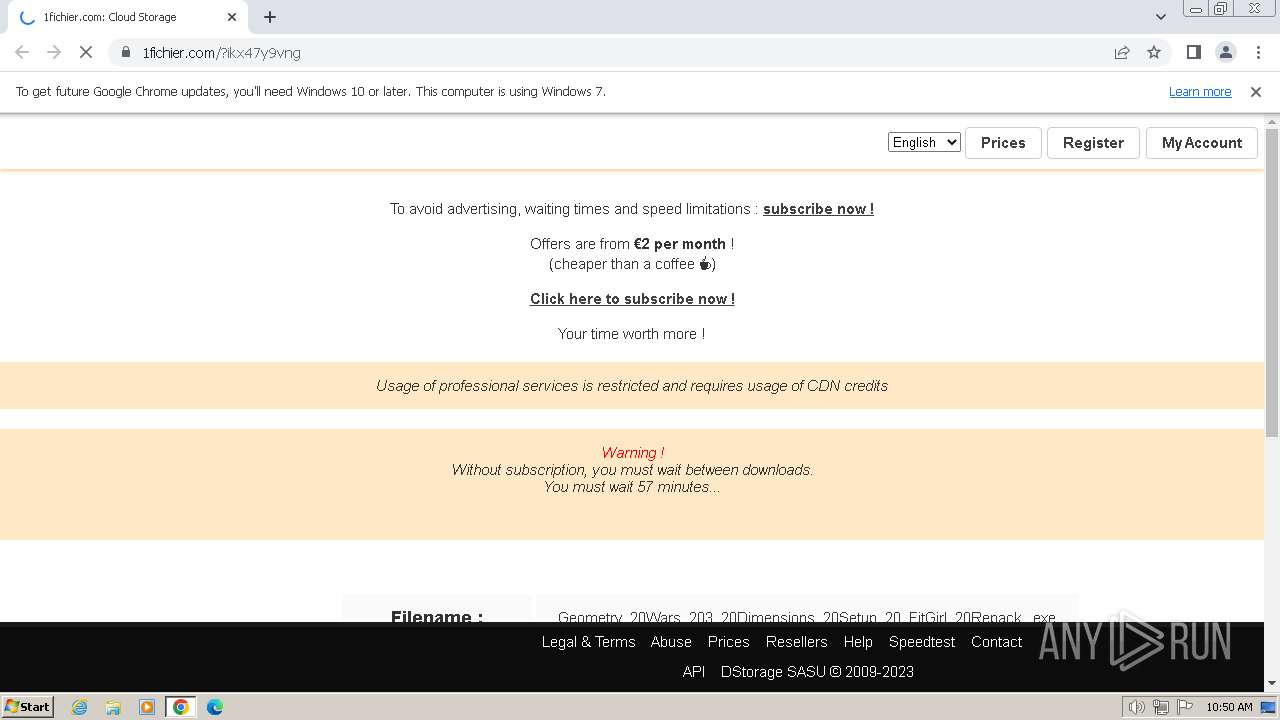1280x720 pixels.
Task: Open the Abuse footer link
Action: 671,642
